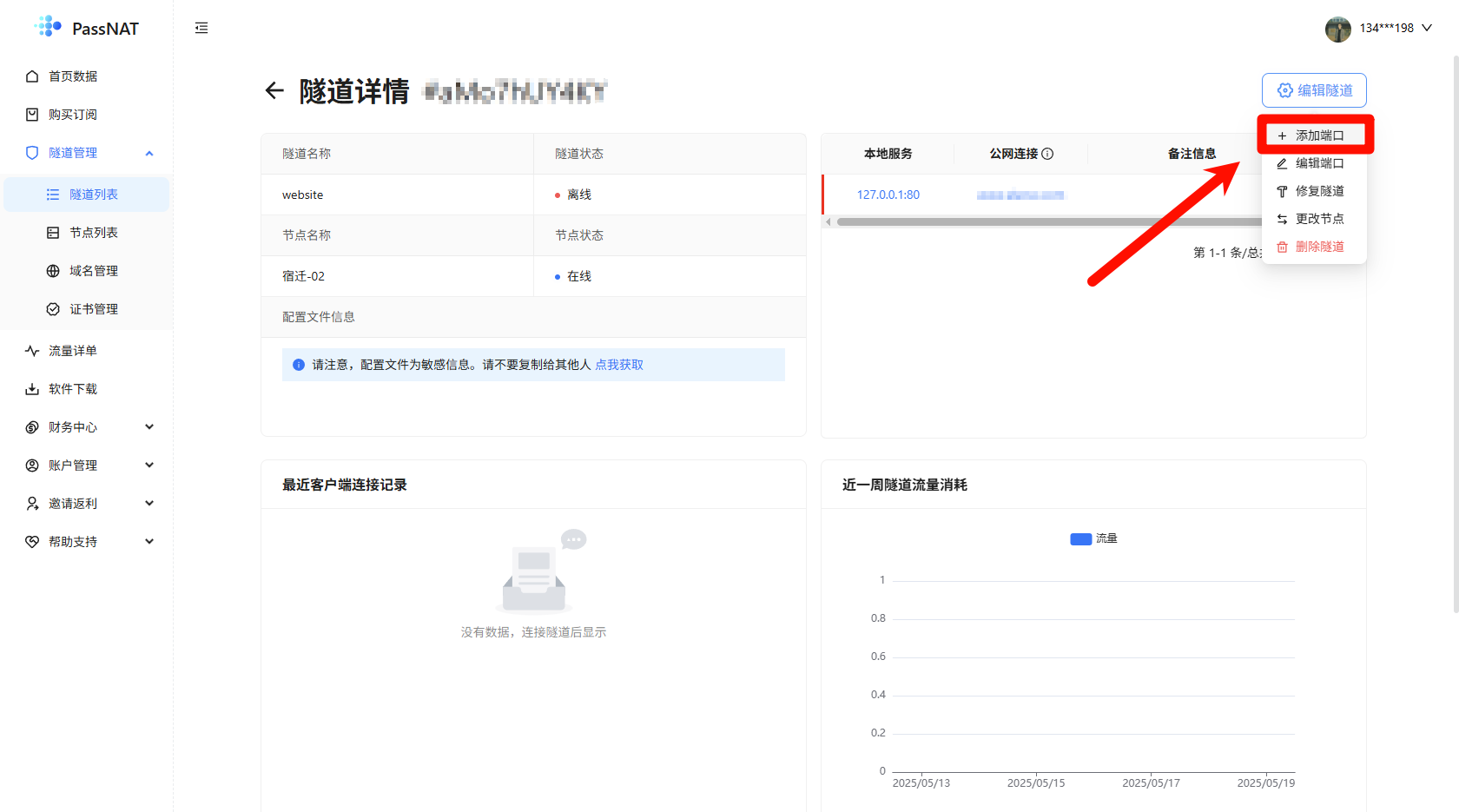Click the 点我获取 config link
This screenshot has width=1459, height=812.
[618, 365]
